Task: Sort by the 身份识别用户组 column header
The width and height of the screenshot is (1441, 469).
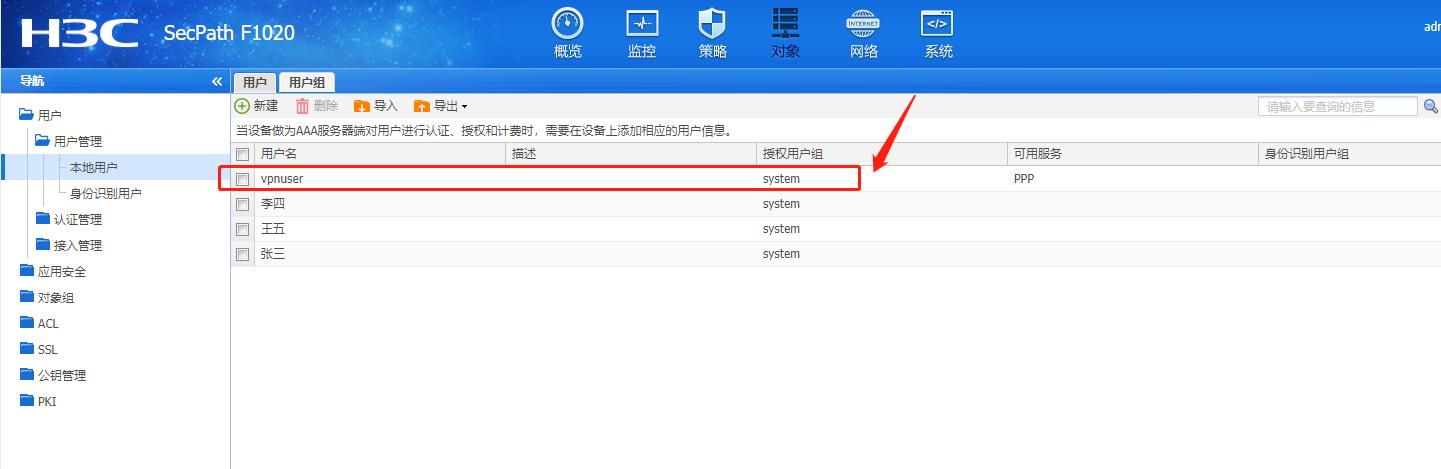Action: point(1350,154)
